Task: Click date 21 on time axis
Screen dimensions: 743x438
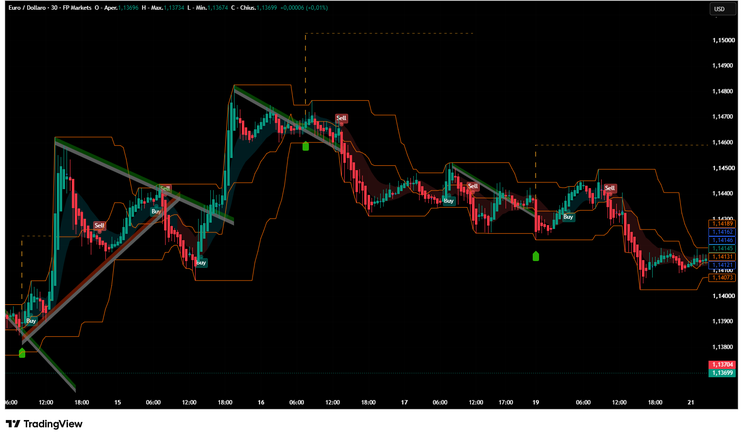Action: pyautogui.click(x=691, y=402)
